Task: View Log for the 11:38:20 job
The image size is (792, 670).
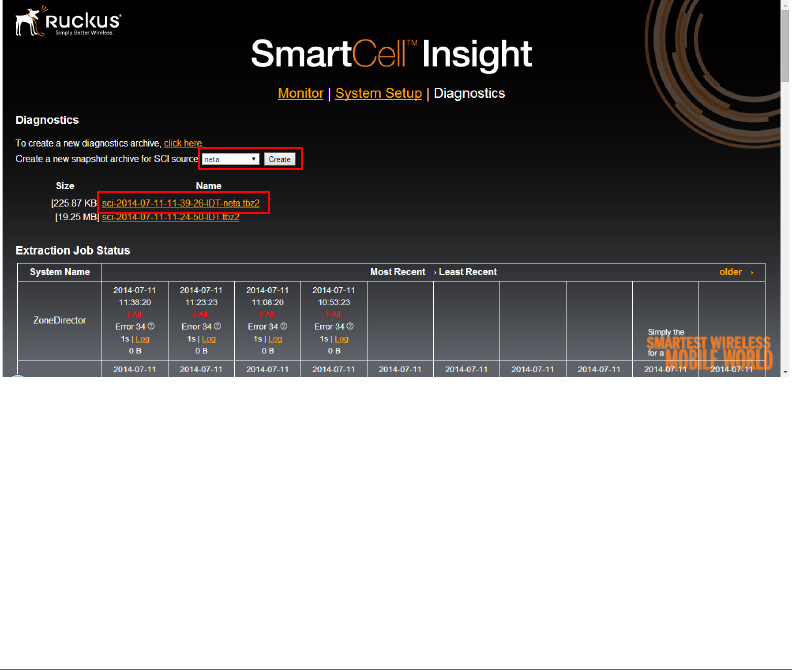Action: pyautogui.click(x=142, y=339)
